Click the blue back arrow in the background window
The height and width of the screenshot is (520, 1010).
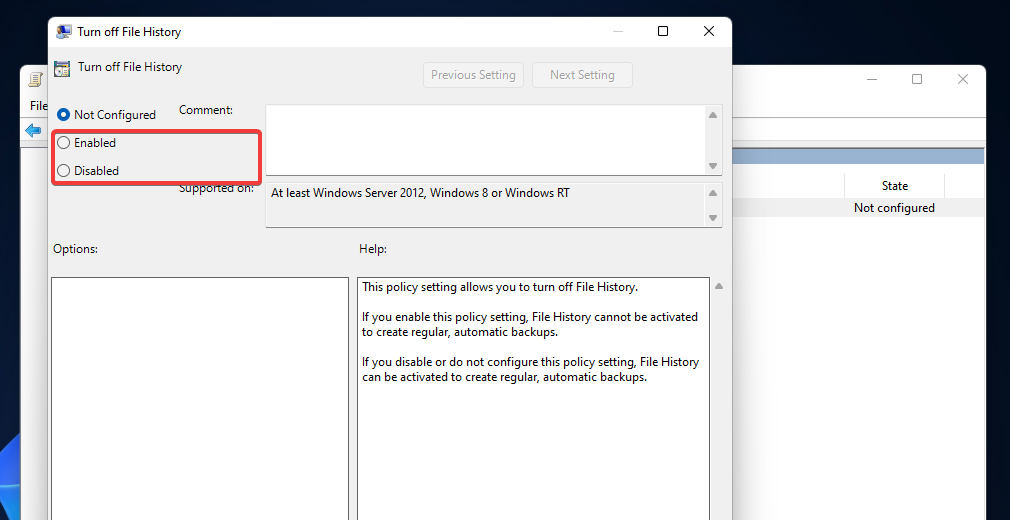[33, 131]
